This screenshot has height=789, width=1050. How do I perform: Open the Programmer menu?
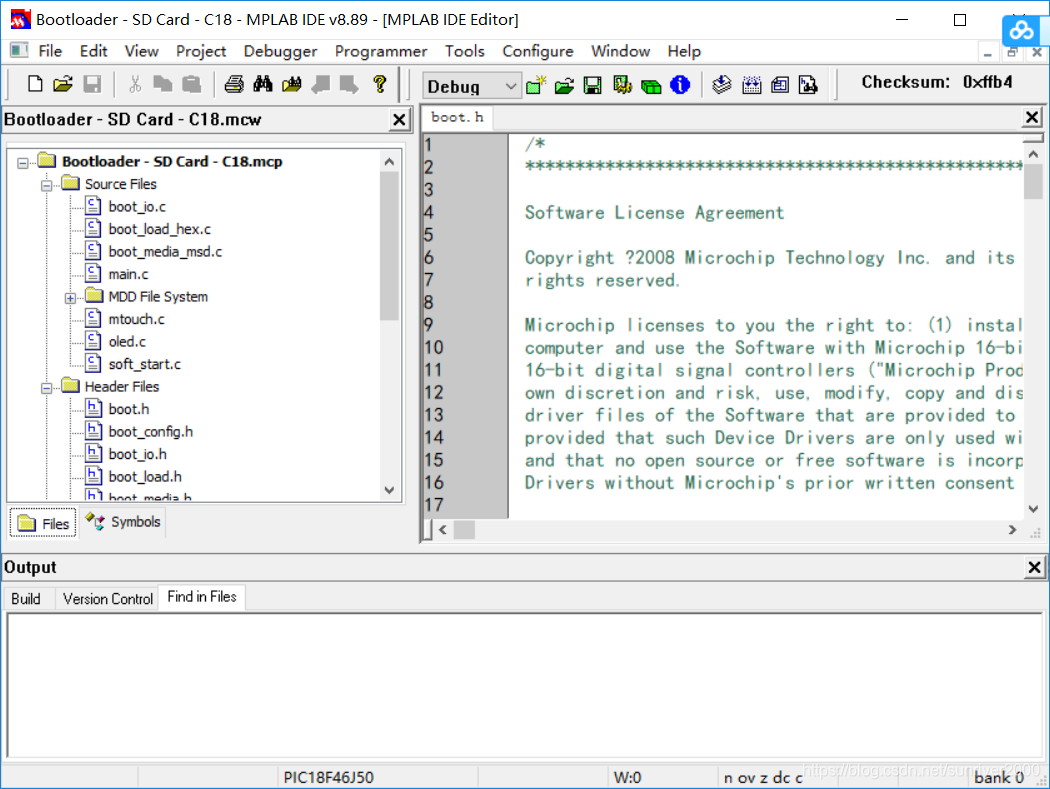click(x=380, y=51)
